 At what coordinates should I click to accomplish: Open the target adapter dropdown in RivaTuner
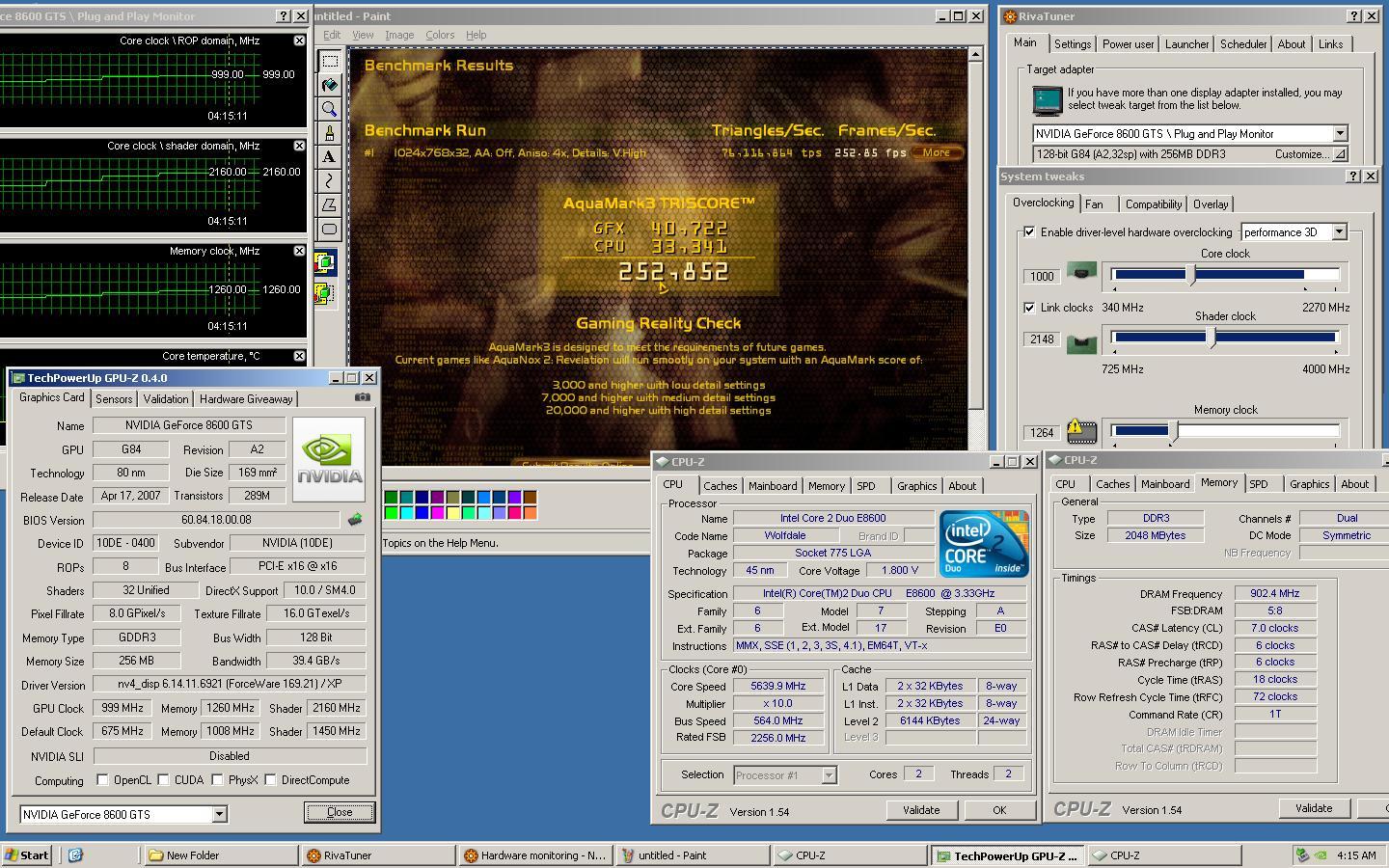(x=1340, y=133)
